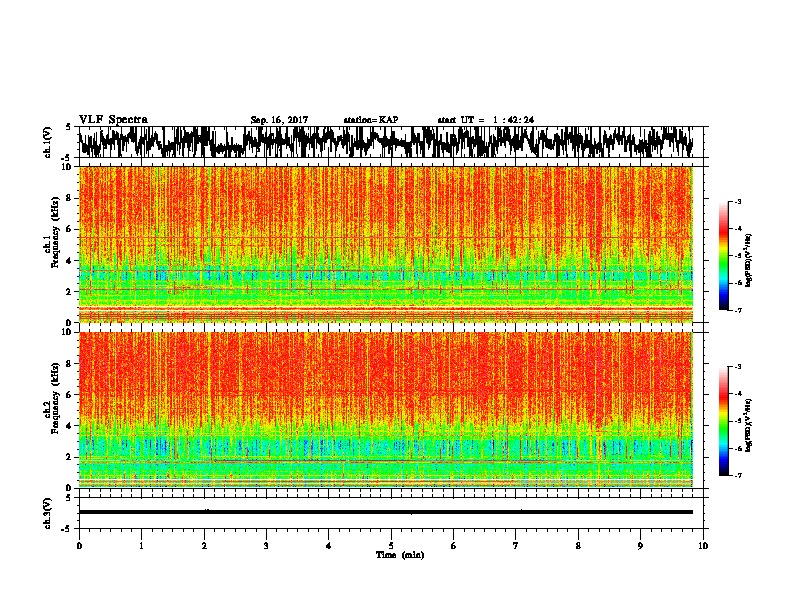Click the "ch.1(V)" axis label
792x612 pixels.
point(48,142)
